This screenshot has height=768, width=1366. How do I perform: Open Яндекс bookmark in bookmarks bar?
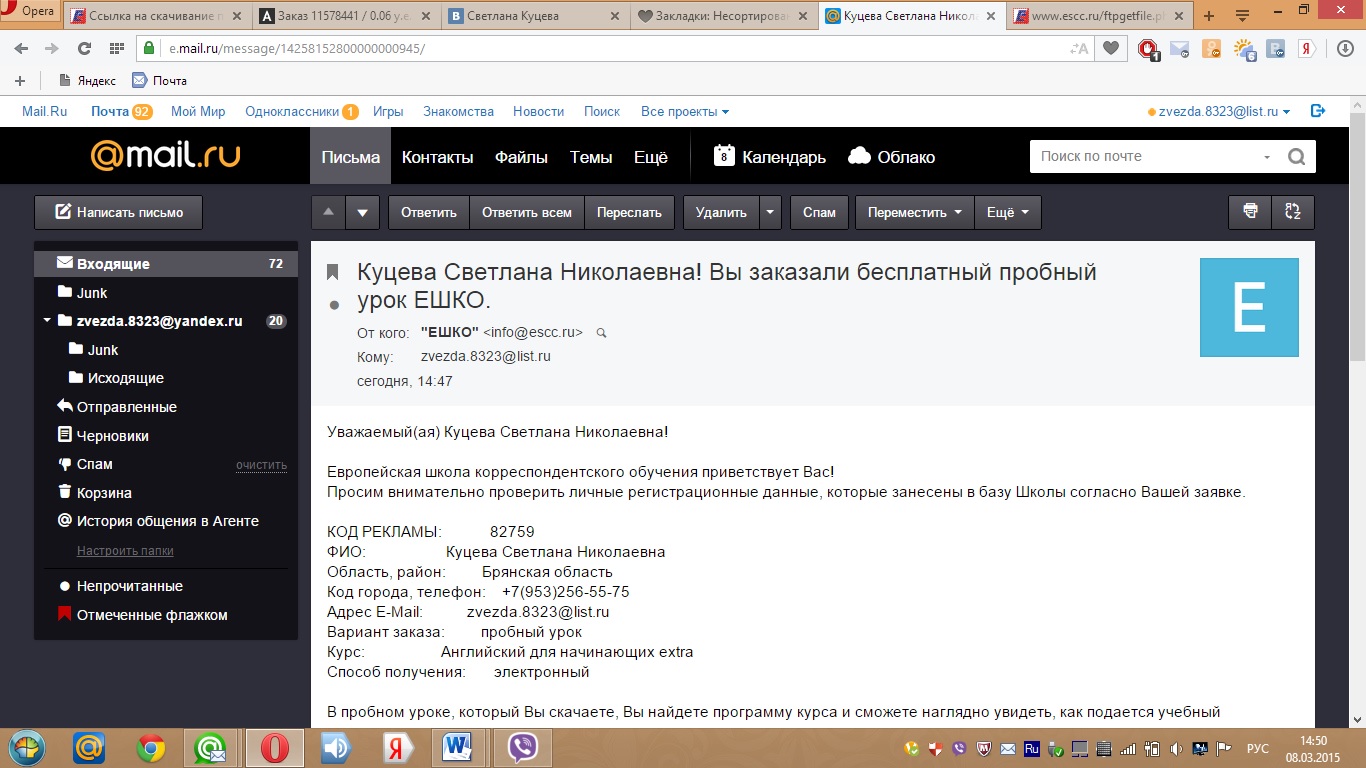(87, 81)
